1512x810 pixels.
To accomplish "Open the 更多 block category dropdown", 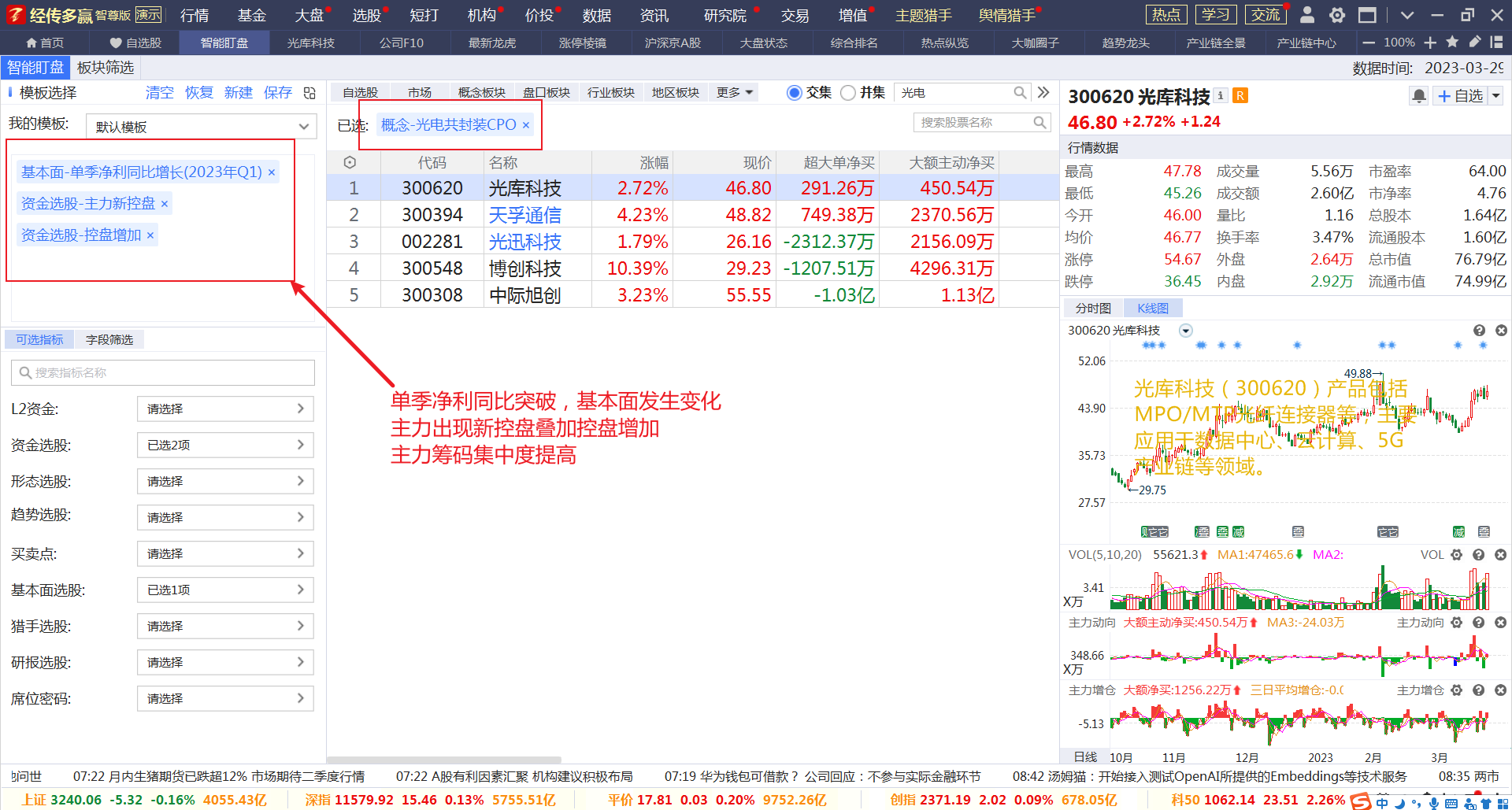I will [x=735, y=93].
